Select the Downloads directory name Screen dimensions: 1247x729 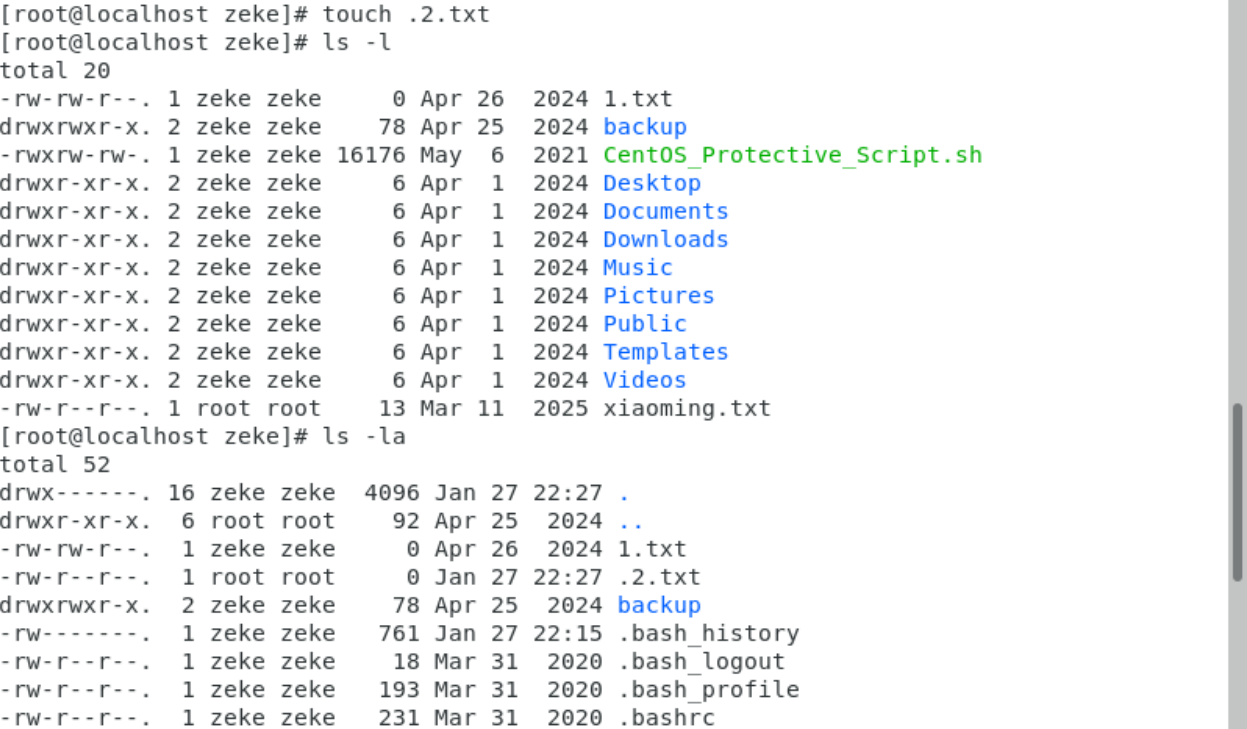[x=665, y=239]
